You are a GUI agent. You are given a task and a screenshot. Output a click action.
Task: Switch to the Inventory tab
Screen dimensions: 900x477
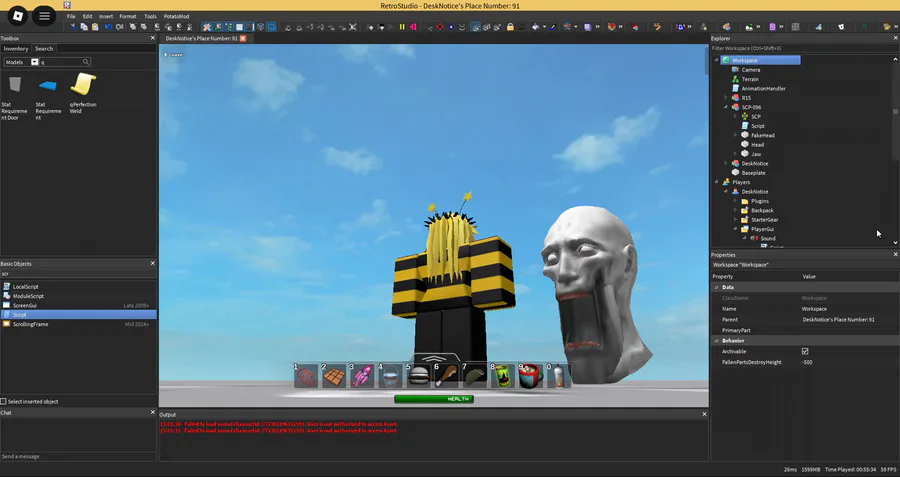point(15,49)
